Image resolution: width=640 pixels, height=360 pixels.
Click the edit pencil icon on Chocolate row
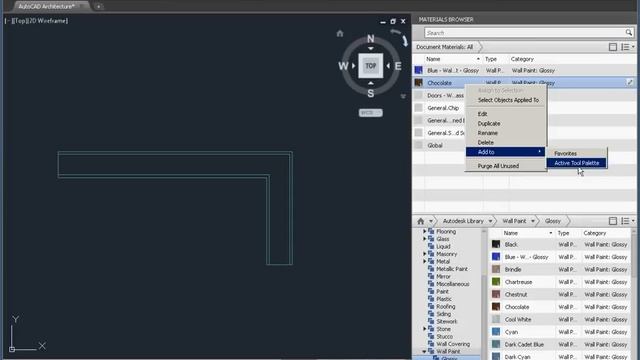(x=630, y=82)
